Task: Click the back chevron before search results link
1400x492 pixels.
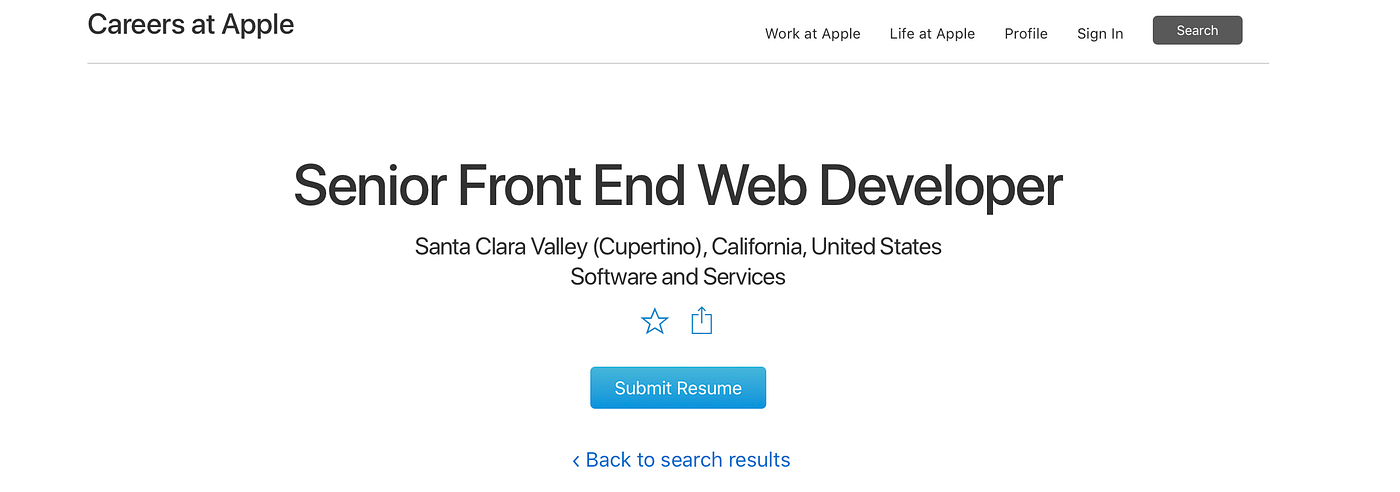Action: coord(576,461)
